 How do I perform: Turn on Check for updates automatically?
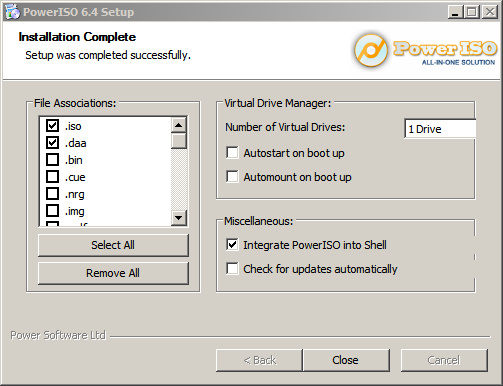click(x=232, y=269)
